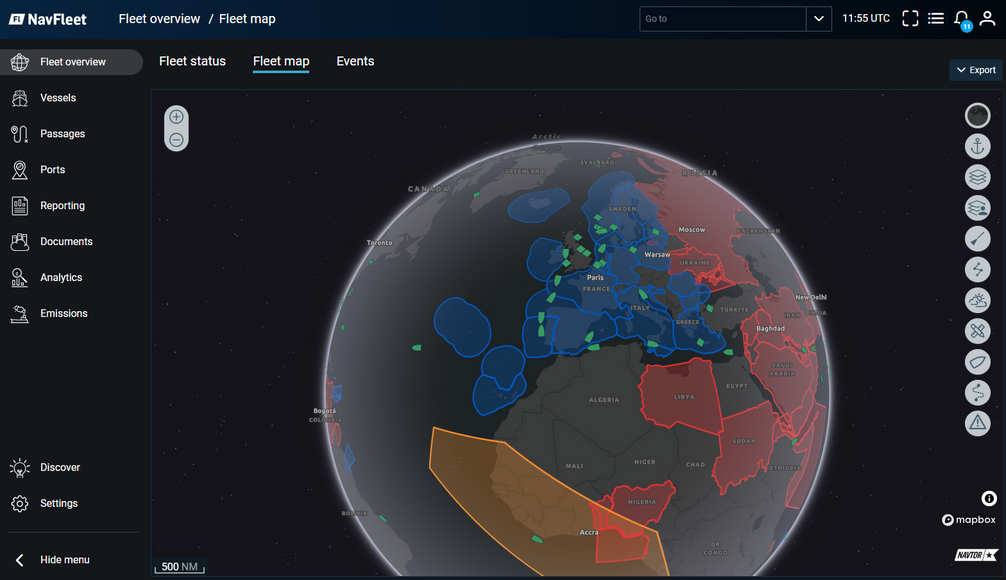Click the Warsaw city label

point(657,255)
